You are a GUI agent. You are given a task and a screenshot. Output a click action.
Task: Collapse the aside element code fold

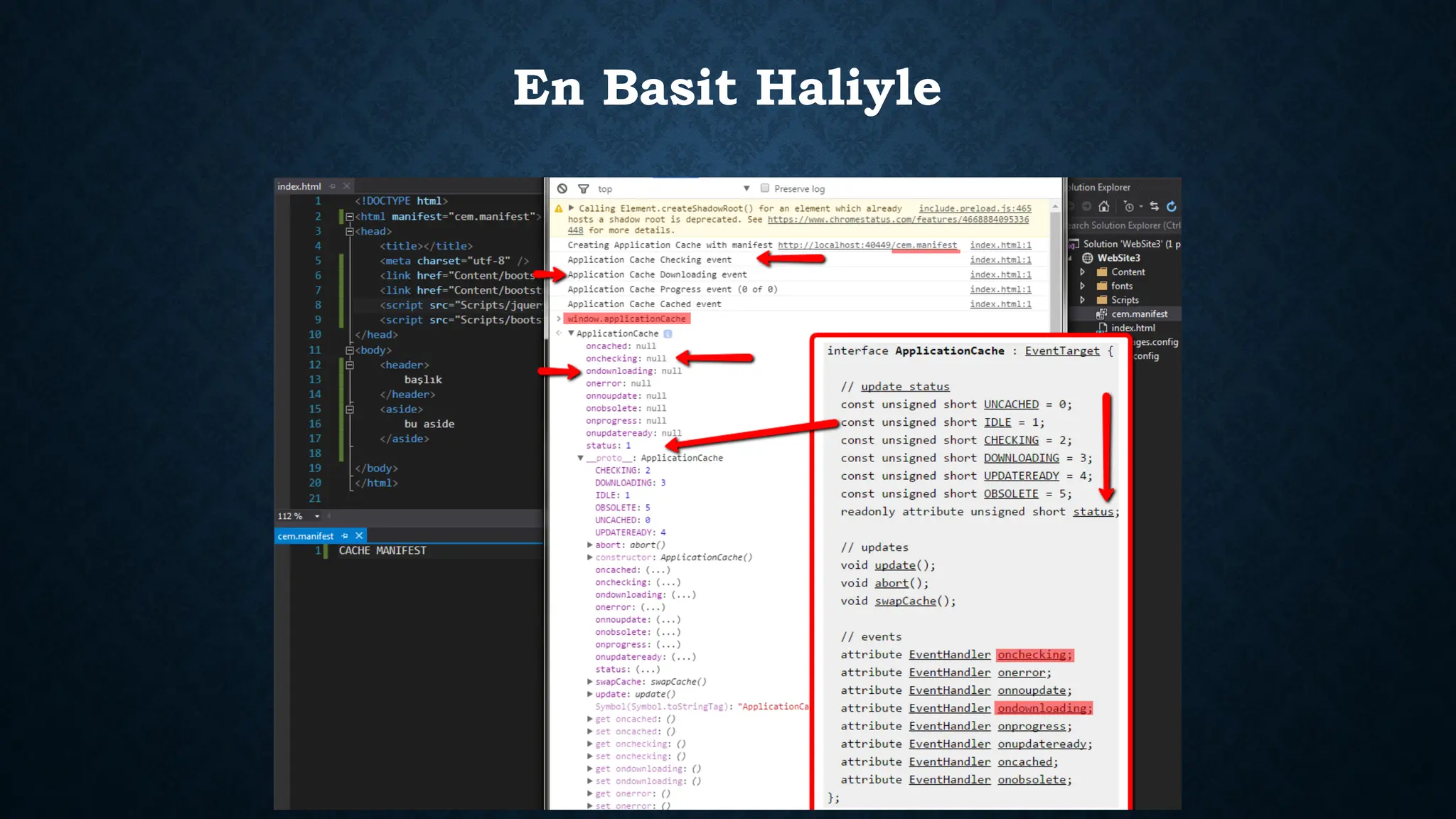tap(349, 409)
